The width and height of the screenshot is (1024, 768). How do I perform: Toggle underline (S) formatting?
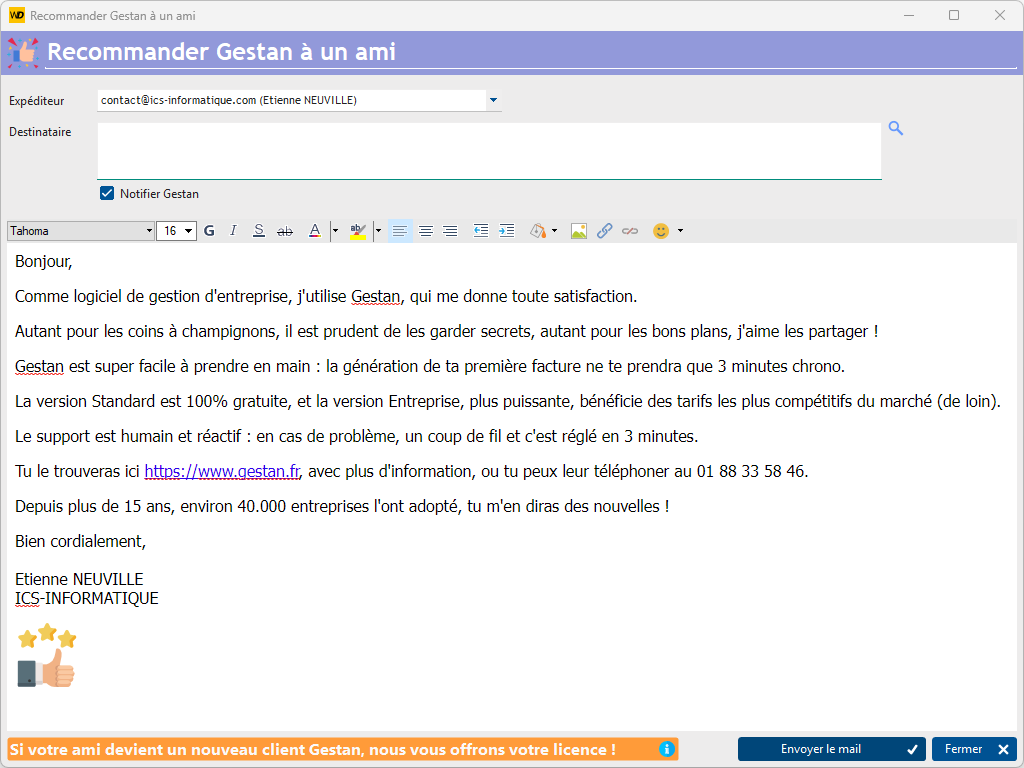(259, 231)
